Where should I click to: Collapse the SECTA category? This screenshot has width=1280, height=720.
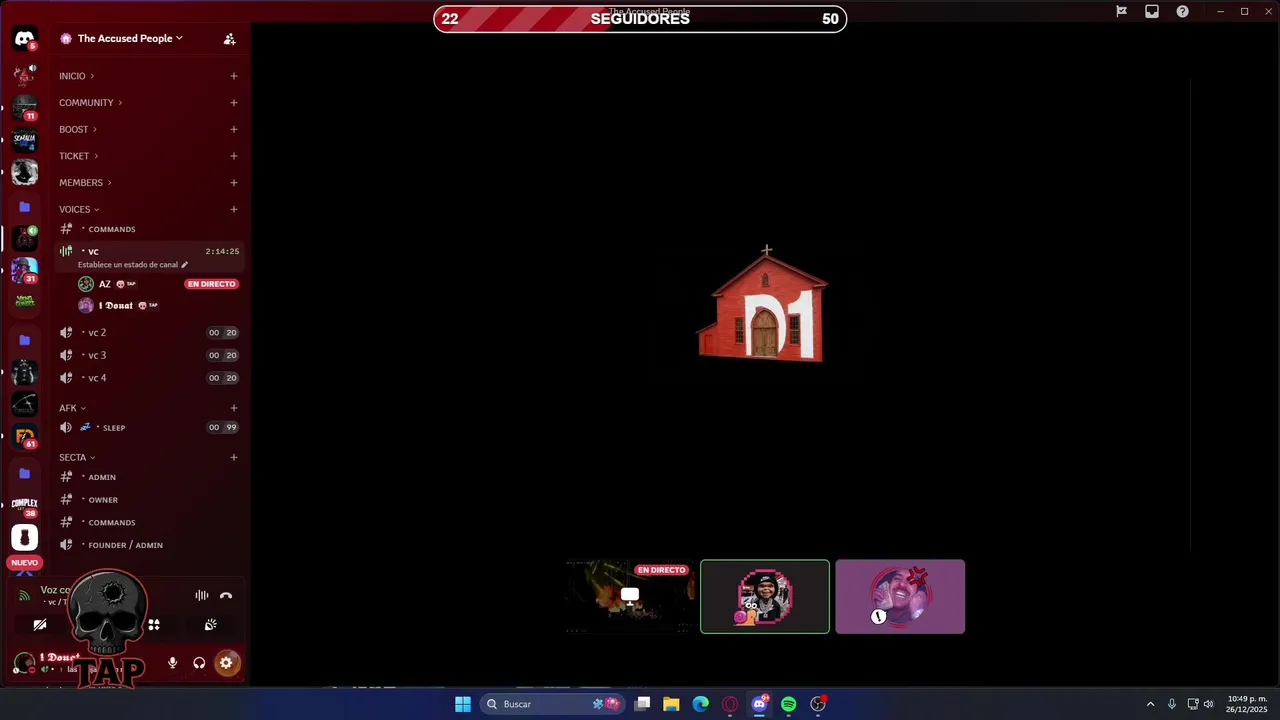pyautogui.click(x=77, y=458)
